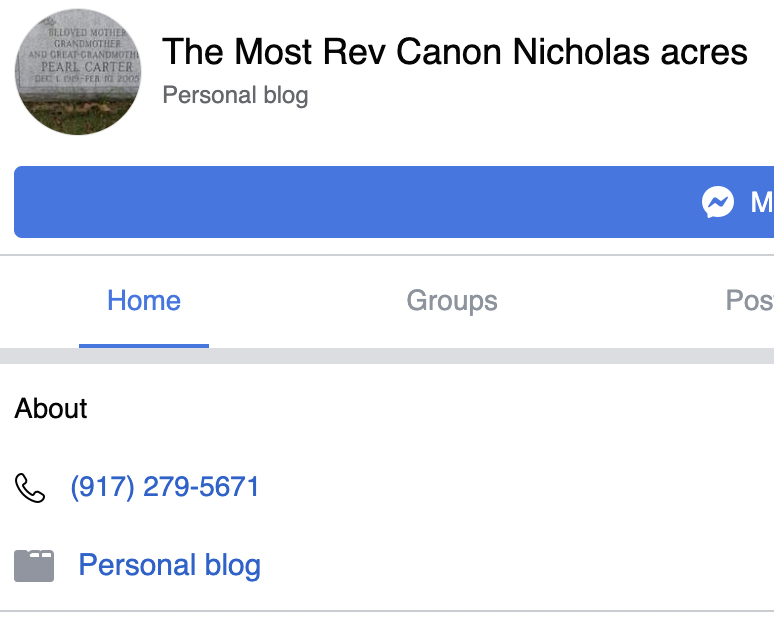Open the gravestone profile picture

point(77,72)
